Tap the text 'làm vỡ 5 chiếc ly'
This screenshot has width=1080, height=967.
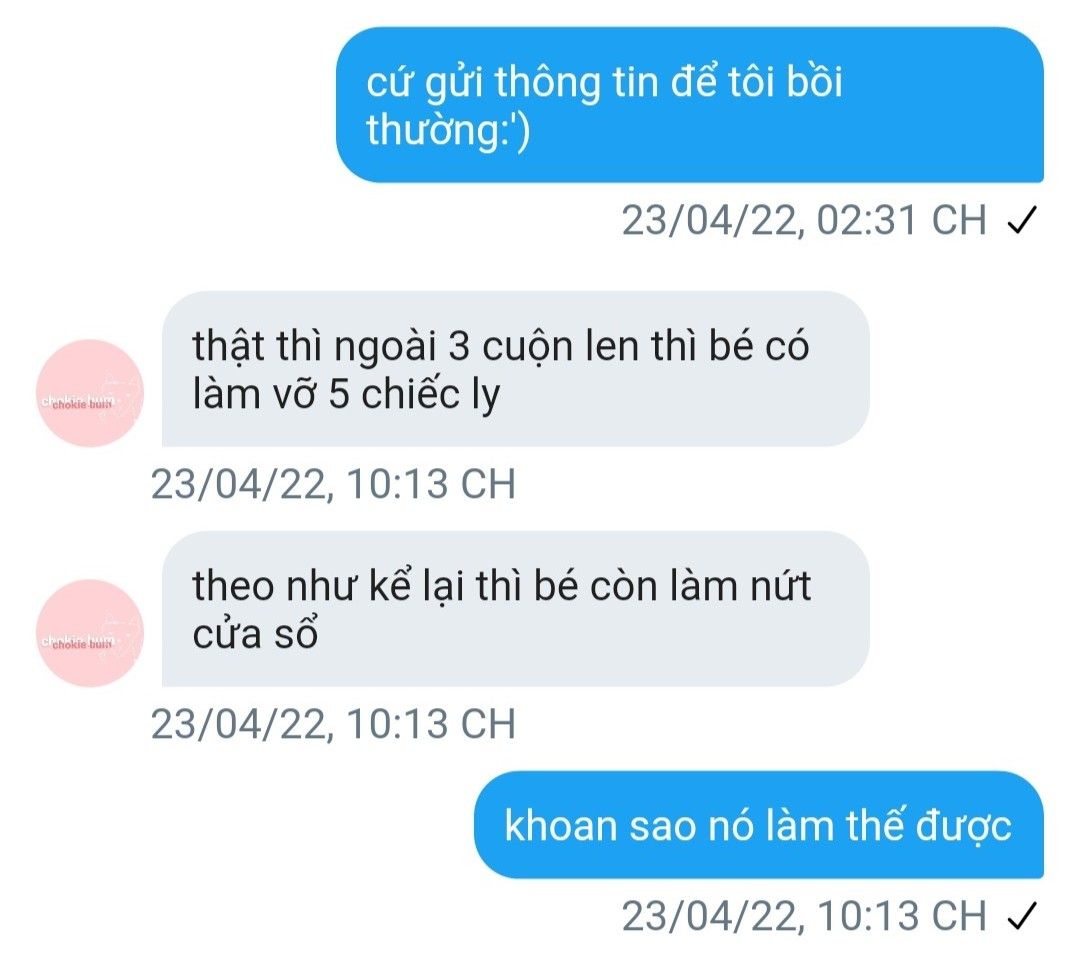[346, 395]
